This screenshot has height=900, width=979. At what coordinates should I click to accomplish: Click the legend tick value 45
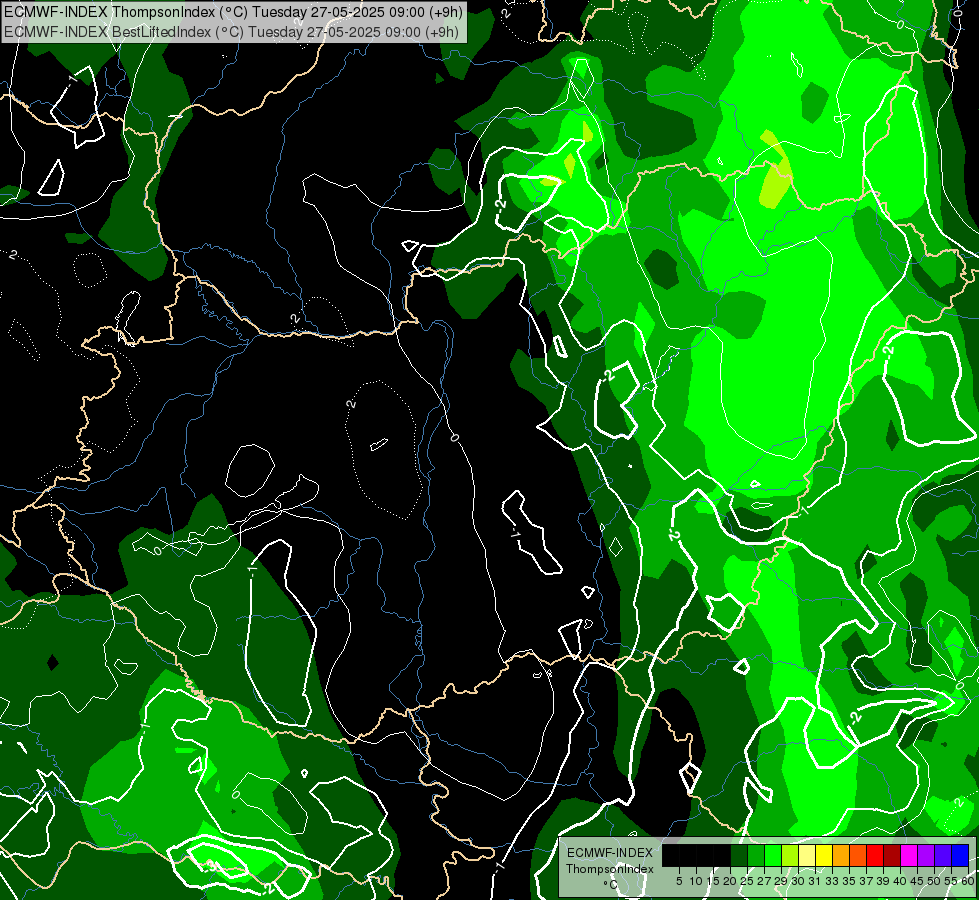[917, 881]
